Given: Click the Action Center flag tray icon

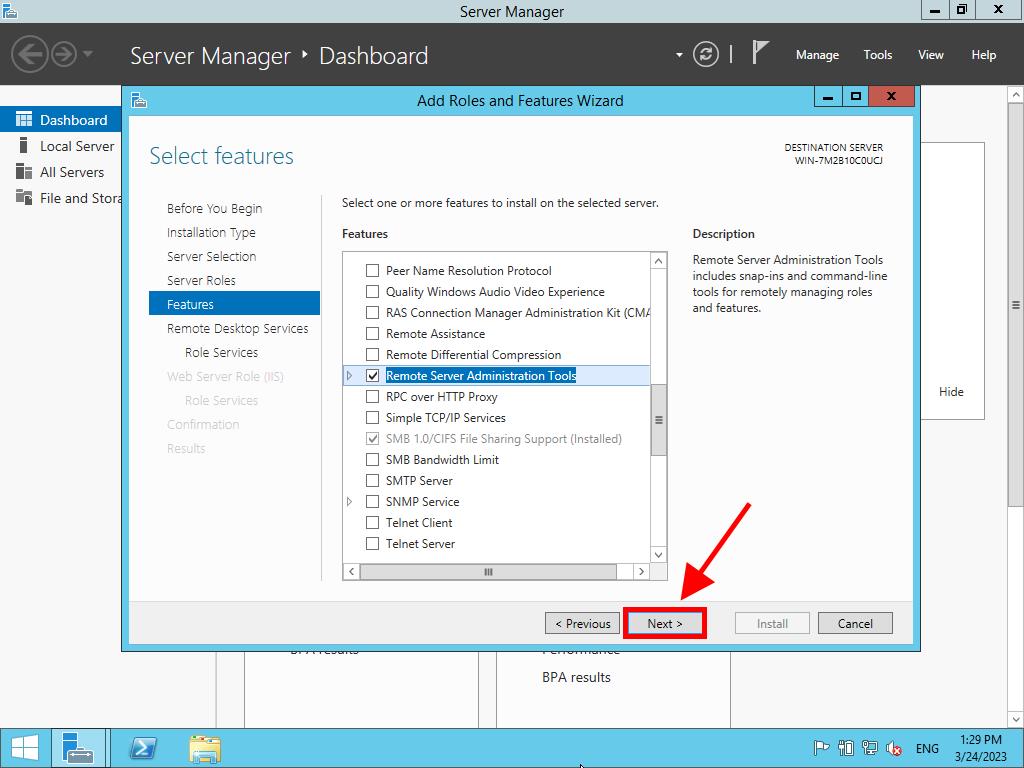Looking at the screenshot, I should pyautogui.click(x=821, y=748).
